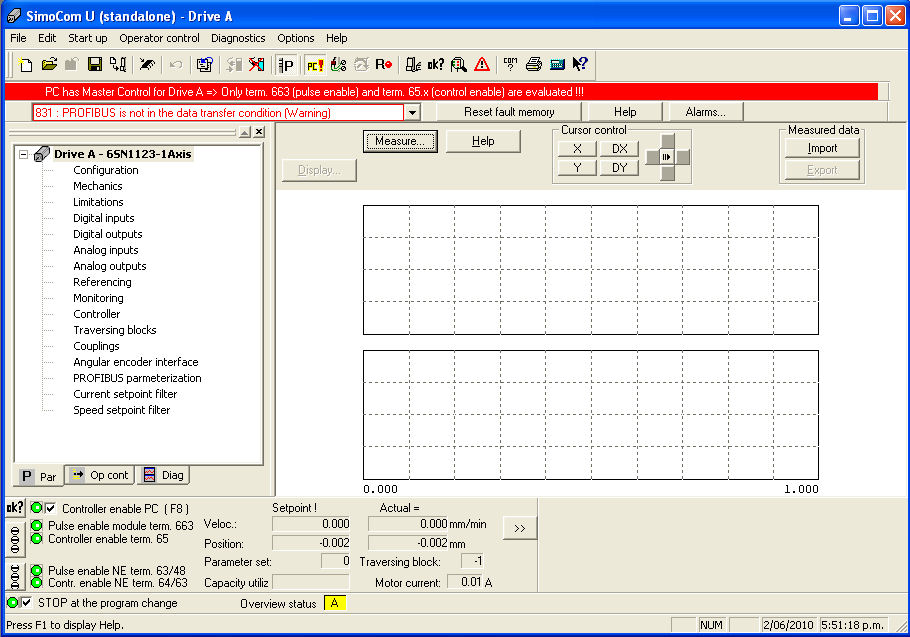Click the drive commissioning icon before ok?
The width and height of the screenshot is (910, 637).
(413, 64)
